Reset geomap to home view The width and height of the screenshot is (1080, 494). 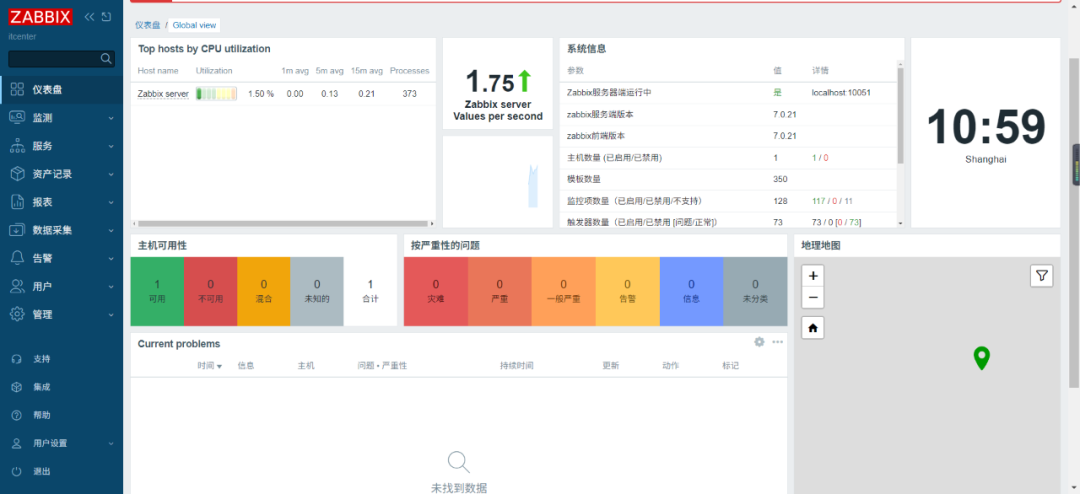(813, 329)
